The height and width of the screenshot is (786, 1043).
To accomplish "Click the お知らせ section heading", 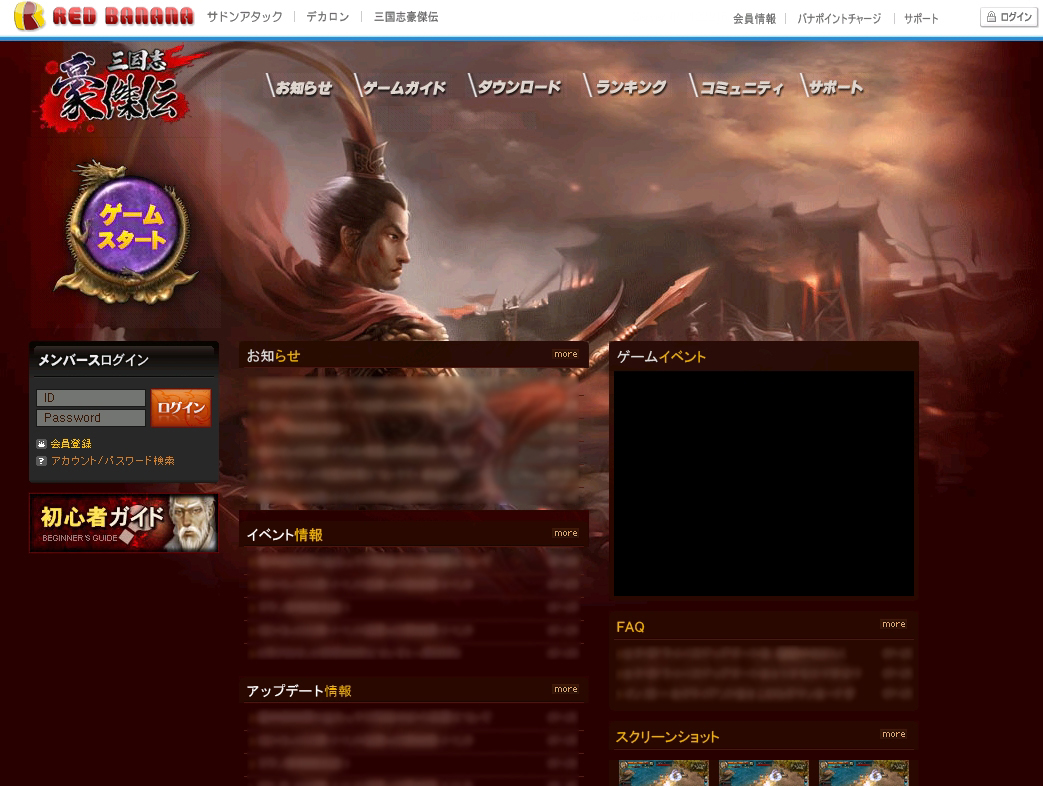I will coord(273,356).
